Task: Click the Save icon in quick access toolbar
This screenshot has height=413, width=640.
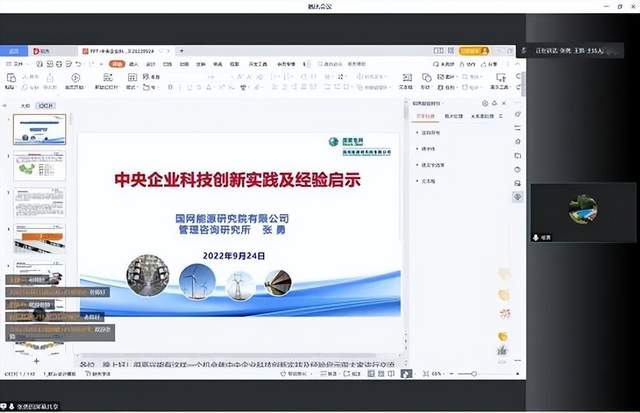Action: [x=39, y=64]
